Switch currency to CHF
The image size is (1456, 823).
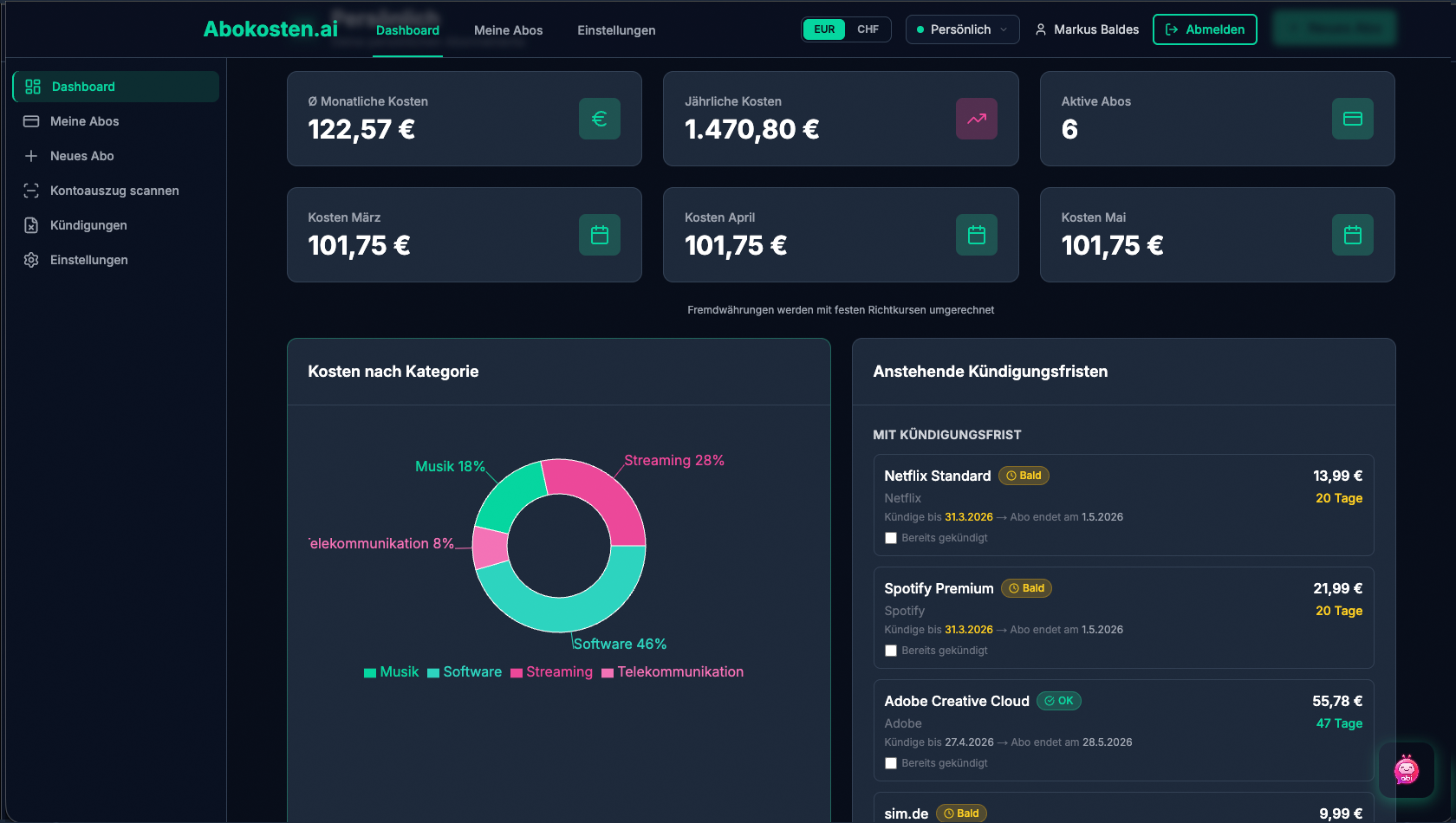click(x=868, y=29)
